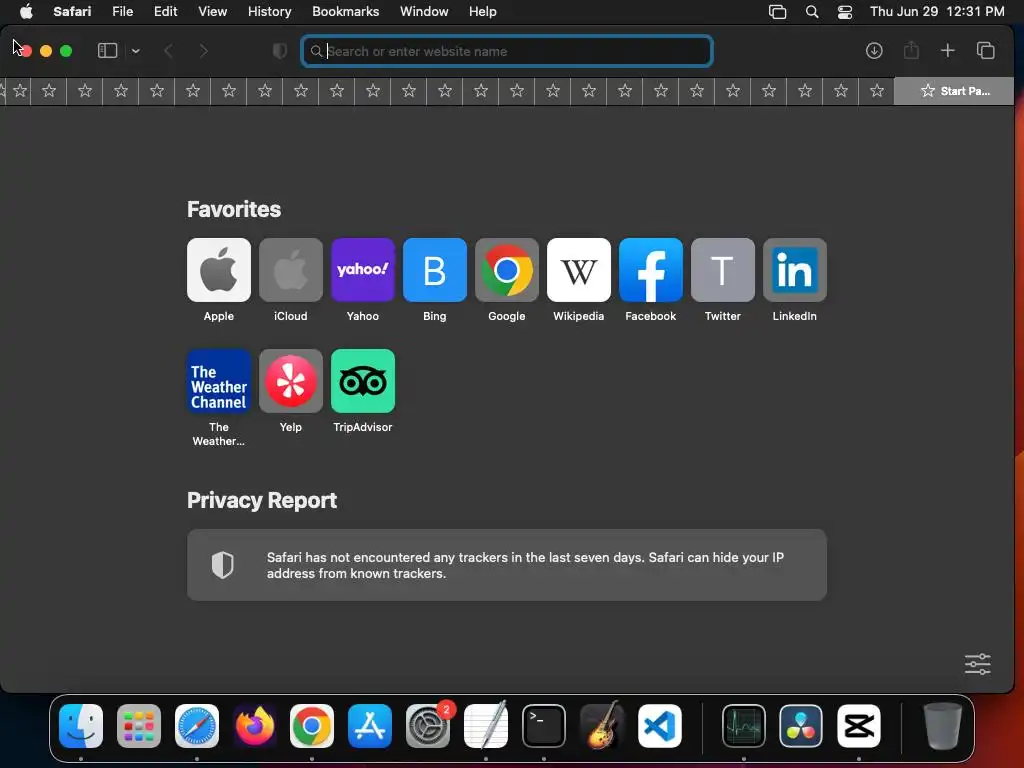Open the Yelp favorite
Viewport: 1024px width, 768px height.
pos(291,381)
